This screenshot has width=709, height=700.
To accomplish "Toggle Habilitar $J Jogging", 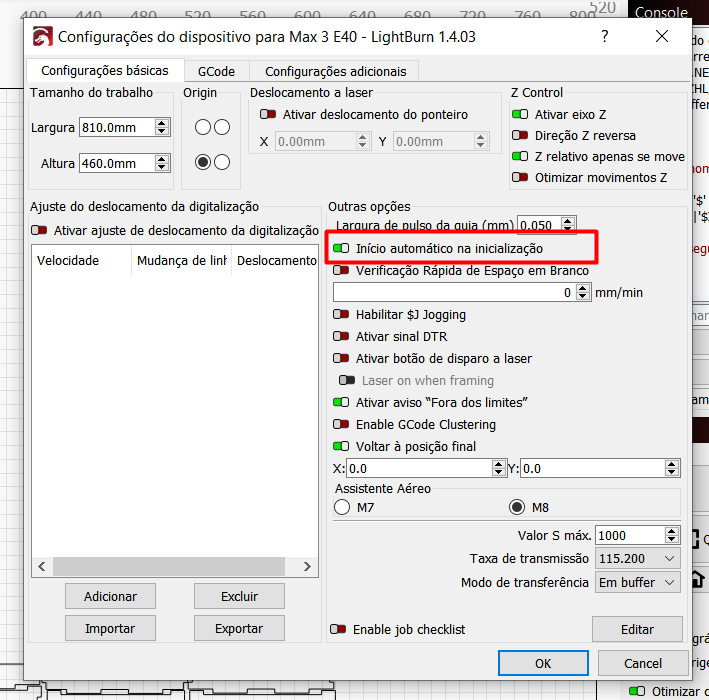I will (x=342, y=315).
